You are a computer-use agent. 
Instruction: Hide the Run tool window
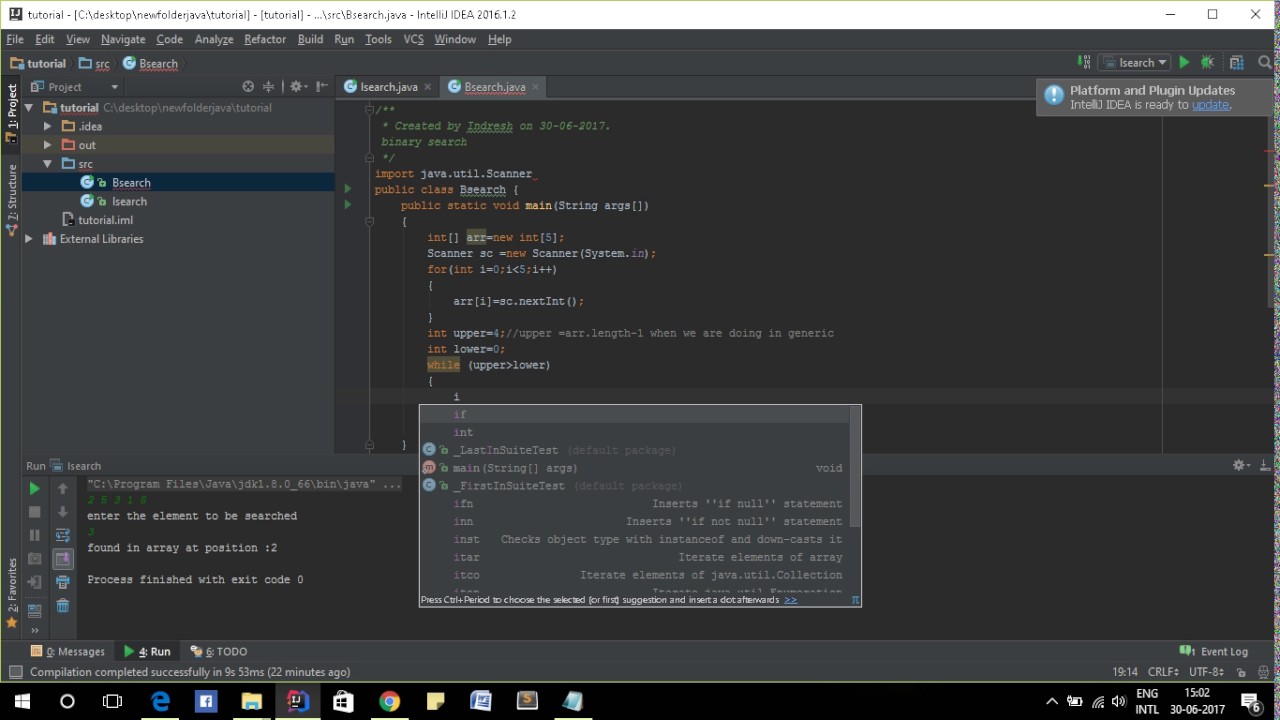pos(1264,465)
